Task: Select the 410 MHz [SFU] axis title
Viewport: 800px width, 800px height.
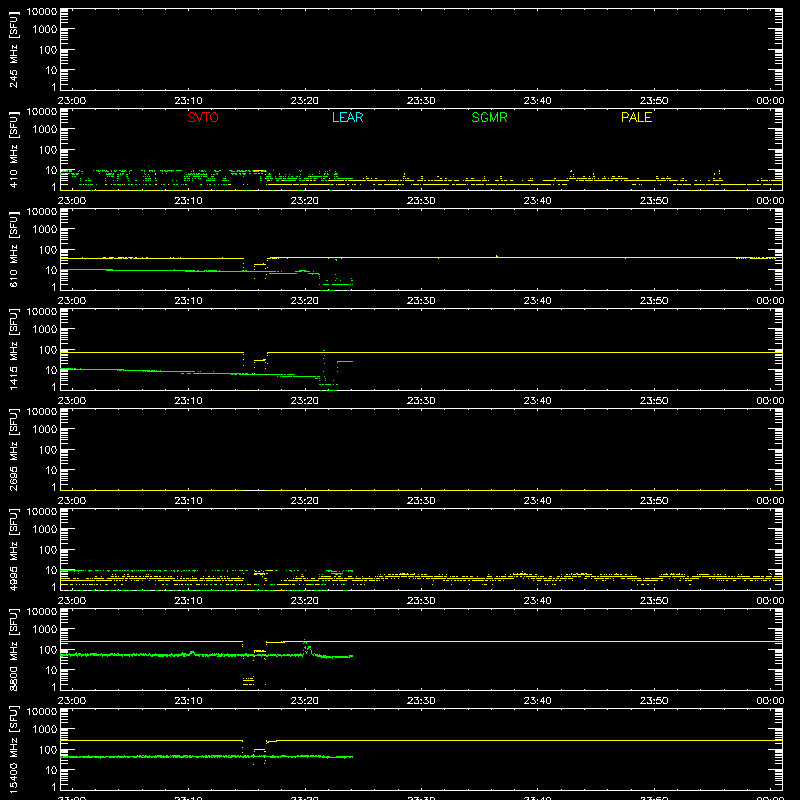Action: point(14,149)
